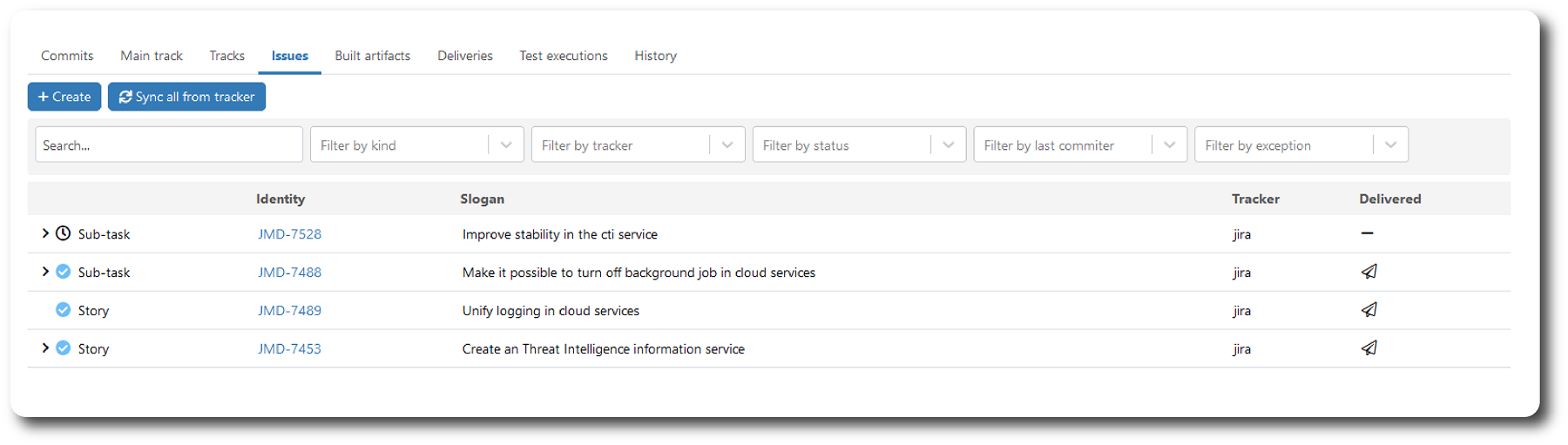Click the clock status icon for JMD-7528

pos(63,233)
